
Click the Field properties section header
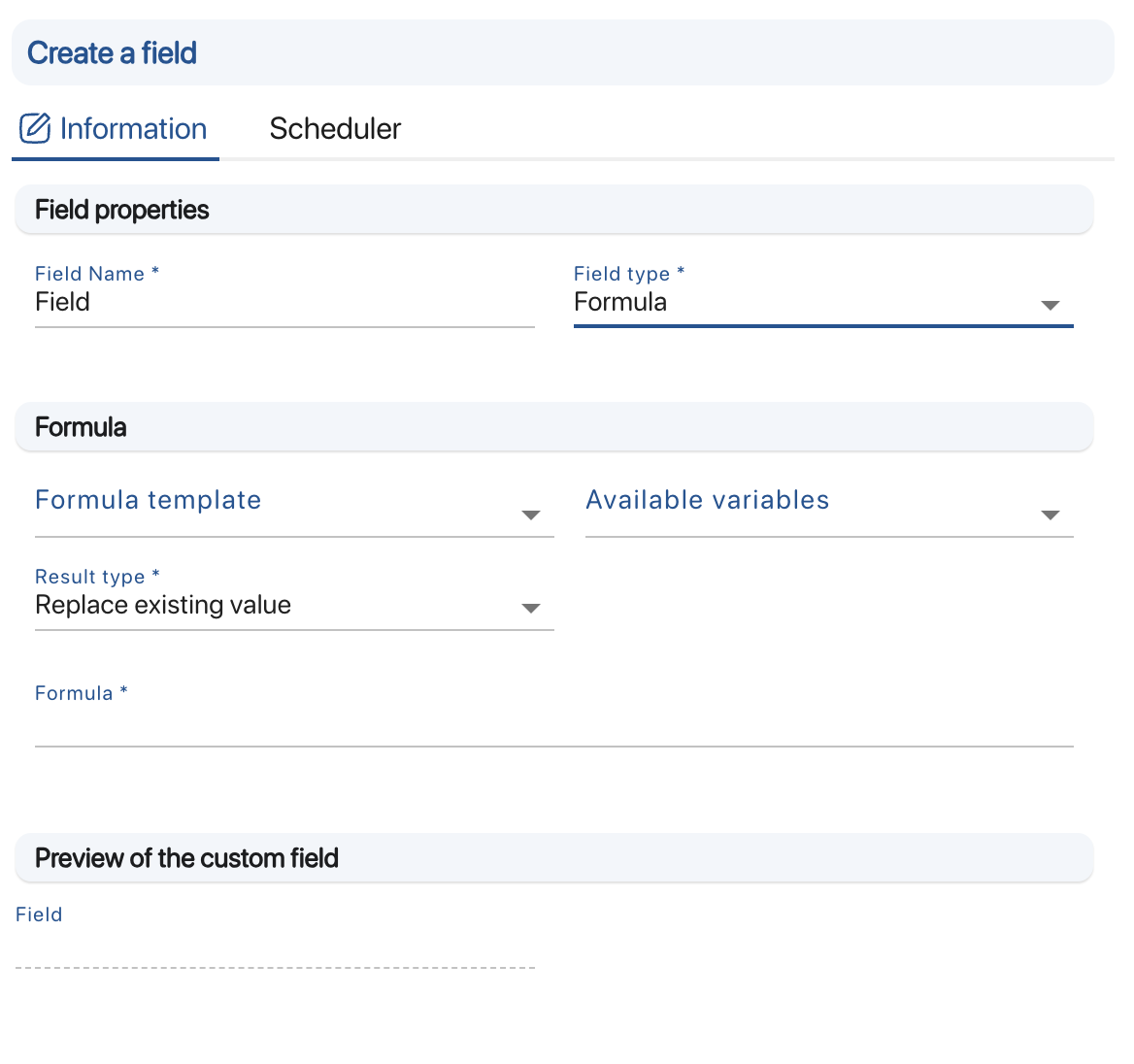(121, 210)
